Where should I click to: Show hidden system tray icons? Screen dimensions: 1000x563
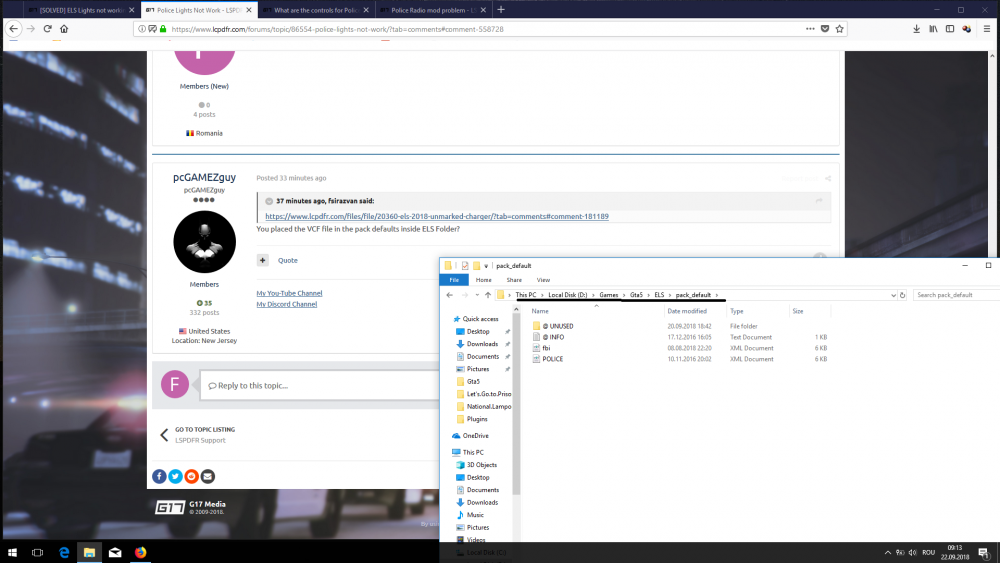pyautogui.click(x=887, y=552)
